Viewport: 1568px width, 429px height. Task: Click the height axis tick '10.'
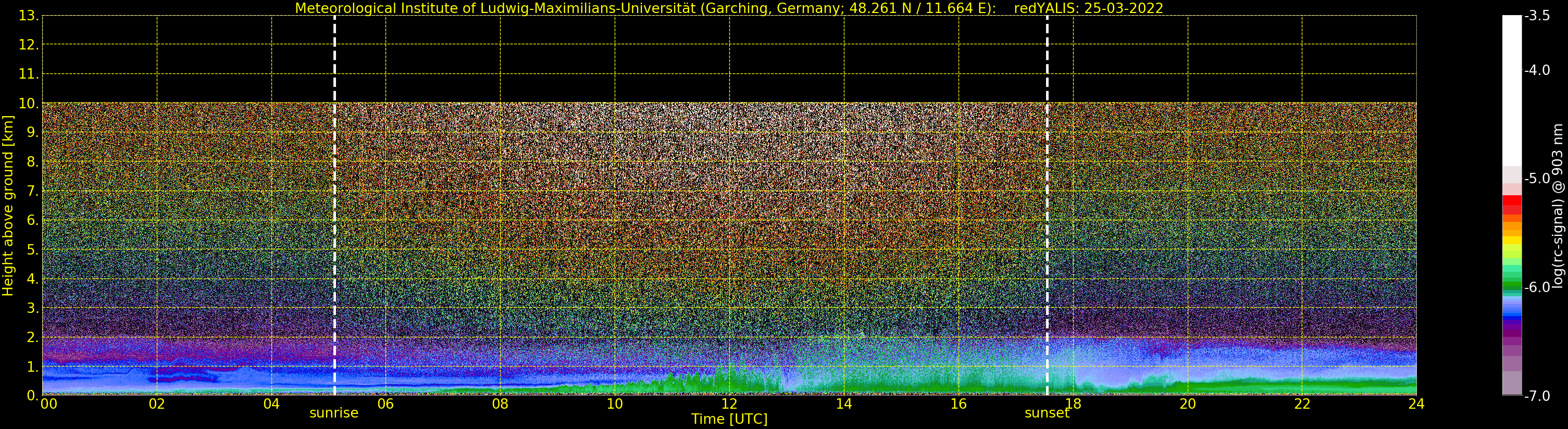[29, 104]
